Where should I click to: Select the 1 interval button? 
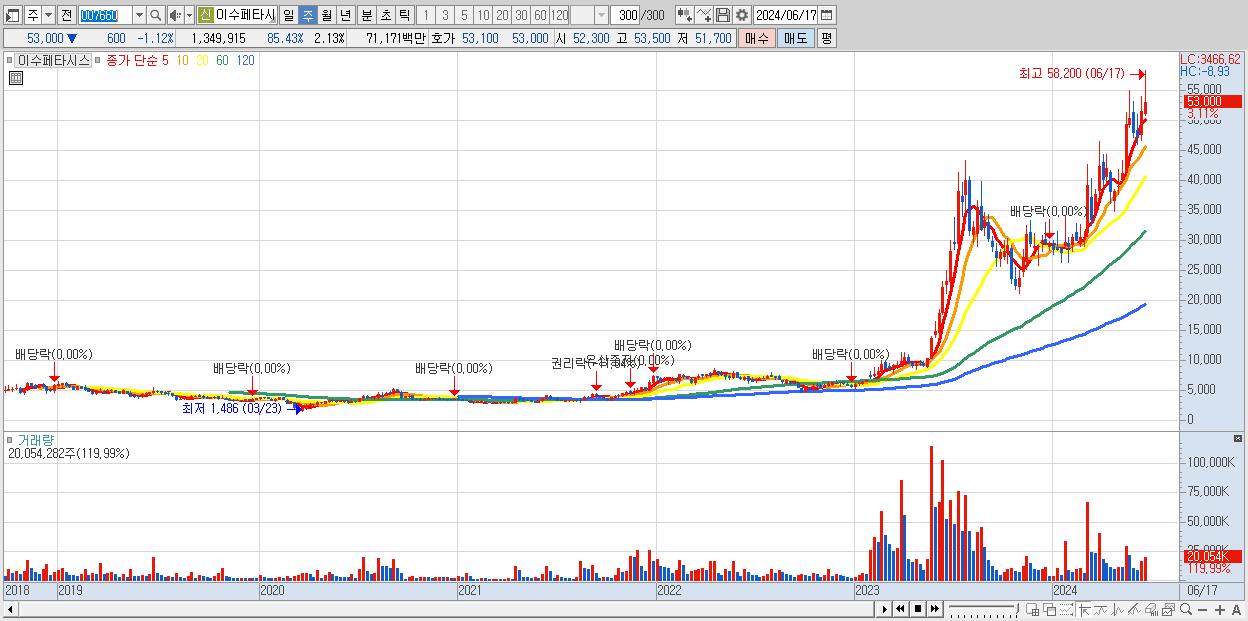tap(426, 15)
